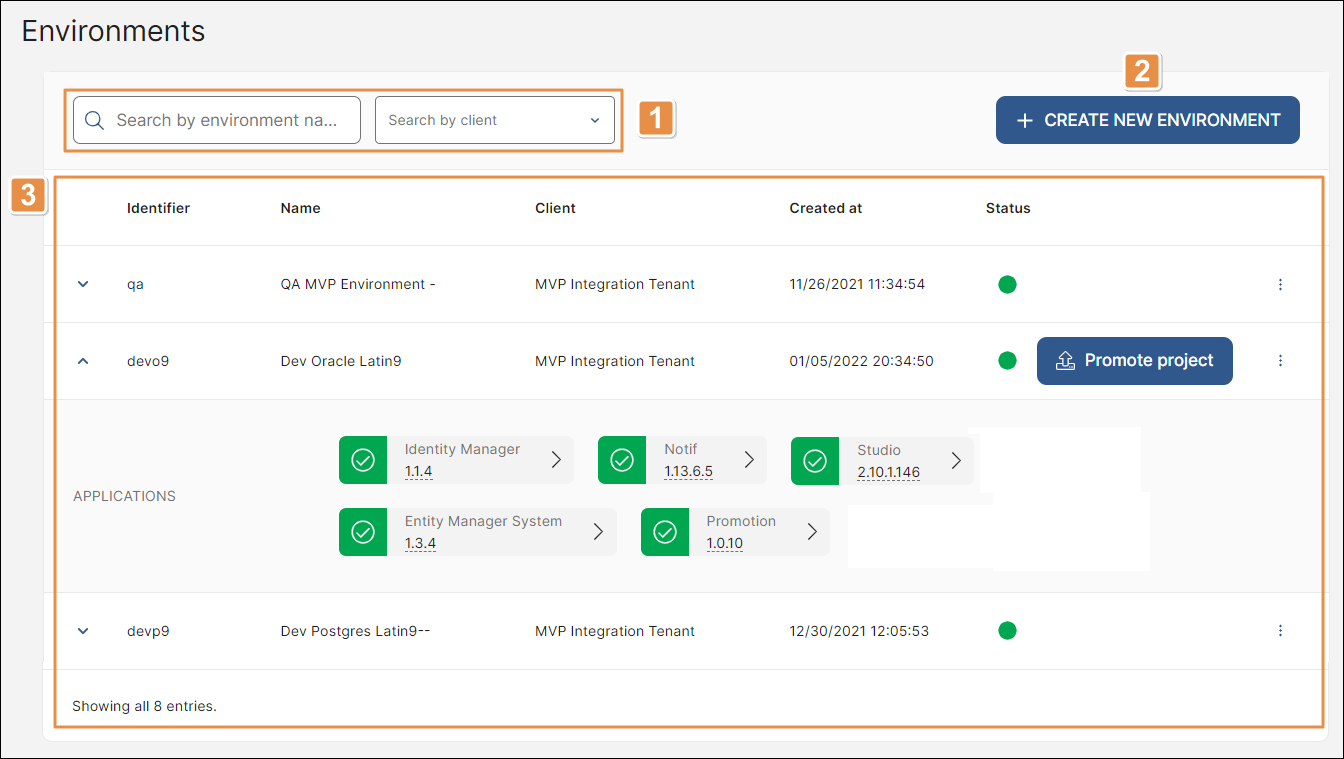Click the Notif application check icon
This screenshot has width=1344, height=759.
click(622, 460)
